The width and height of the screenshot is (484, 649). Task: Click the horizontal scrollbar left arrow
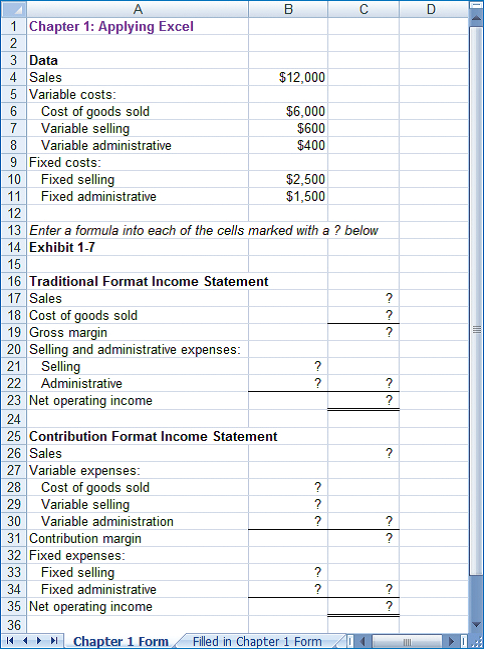click(364, 642)
